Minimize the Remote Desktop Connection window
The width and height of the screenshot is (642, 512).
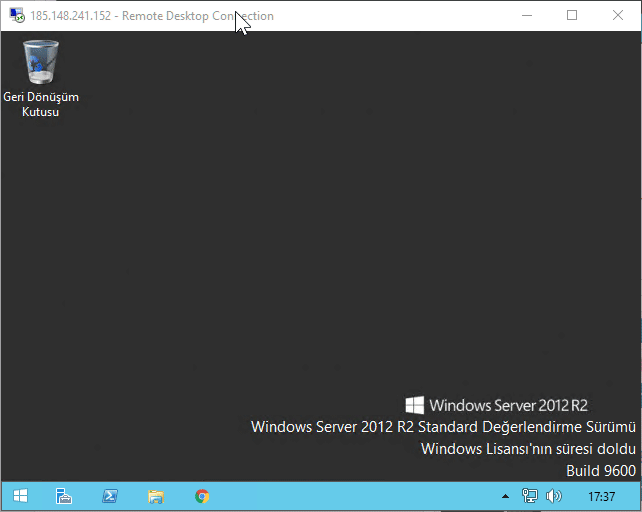526,16
